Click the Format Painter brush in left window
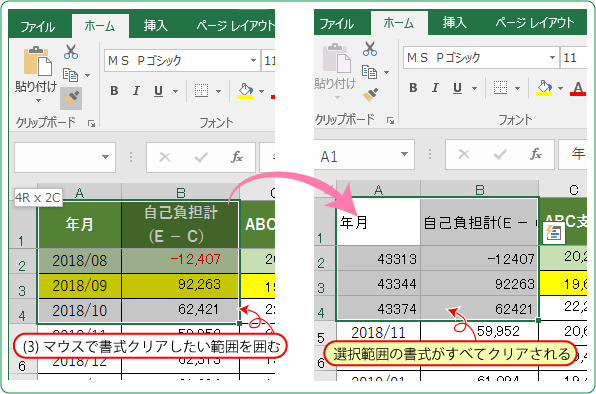The width and height of the screenshot is (596, 394). click(x=71, y=99)
